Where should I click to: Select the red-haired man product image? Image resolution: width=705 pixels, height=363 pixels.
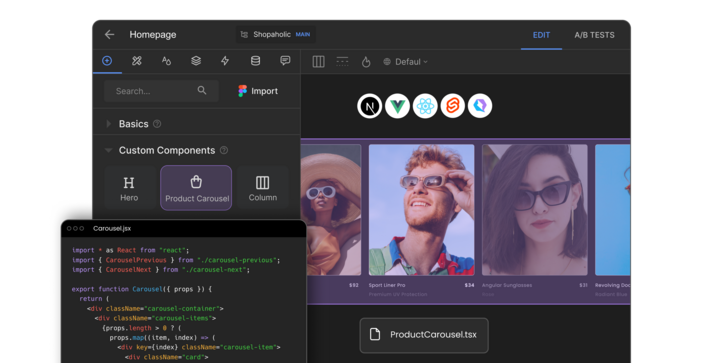click(x=421, y=210)
